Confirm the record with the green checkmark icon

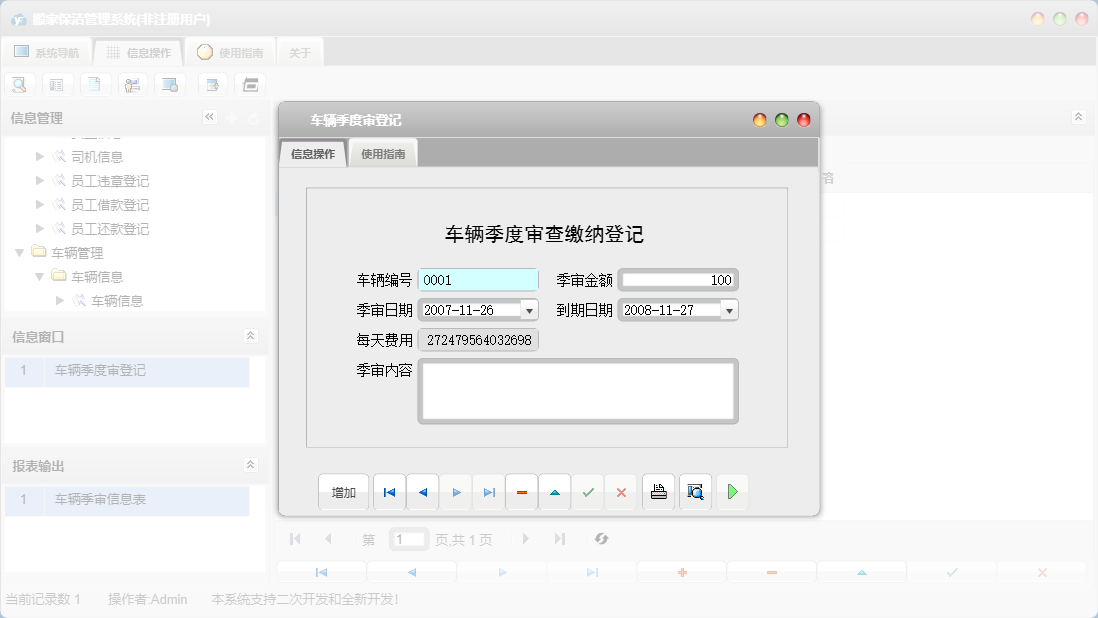(x=588, y=491)
